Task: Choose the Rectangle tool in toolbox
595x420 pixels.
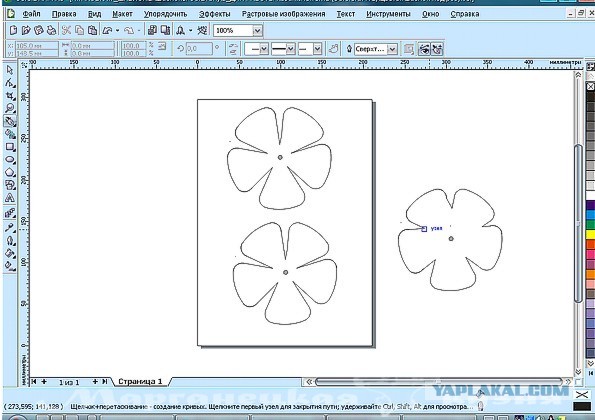Action: point(10,147)
